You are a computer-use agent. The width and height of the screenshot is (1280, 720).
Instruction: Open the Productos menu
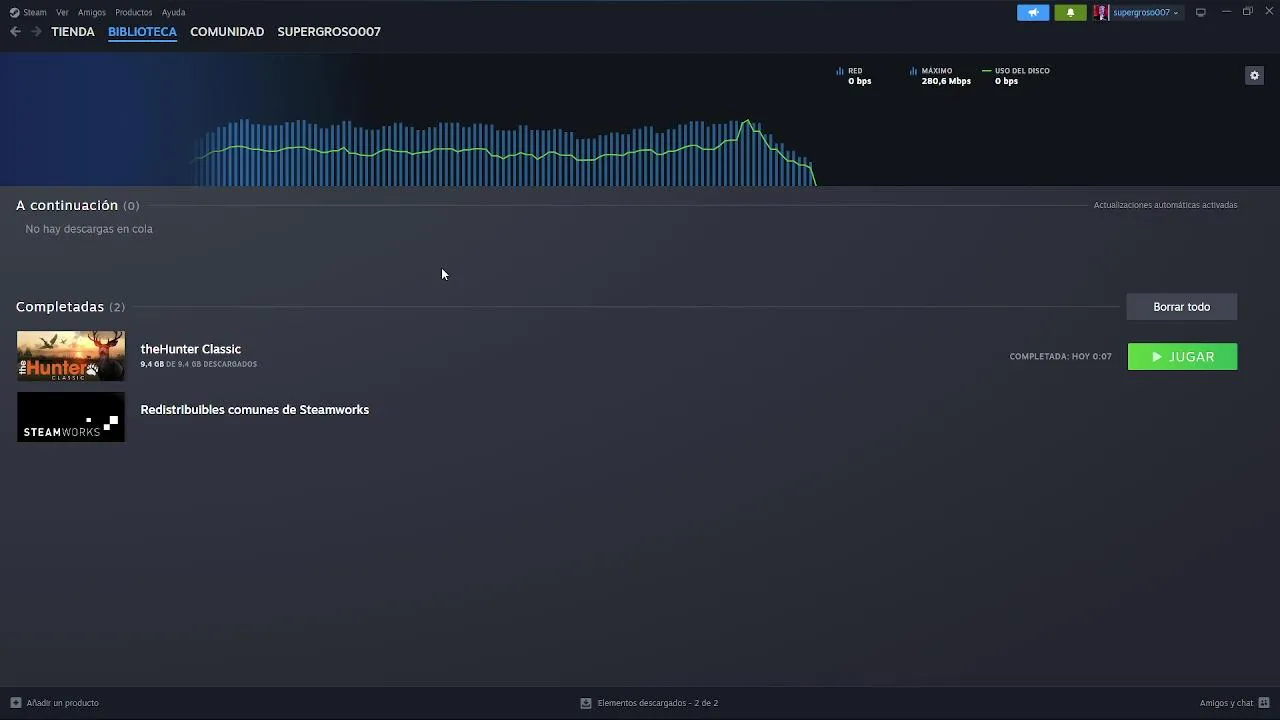[134, 12]
